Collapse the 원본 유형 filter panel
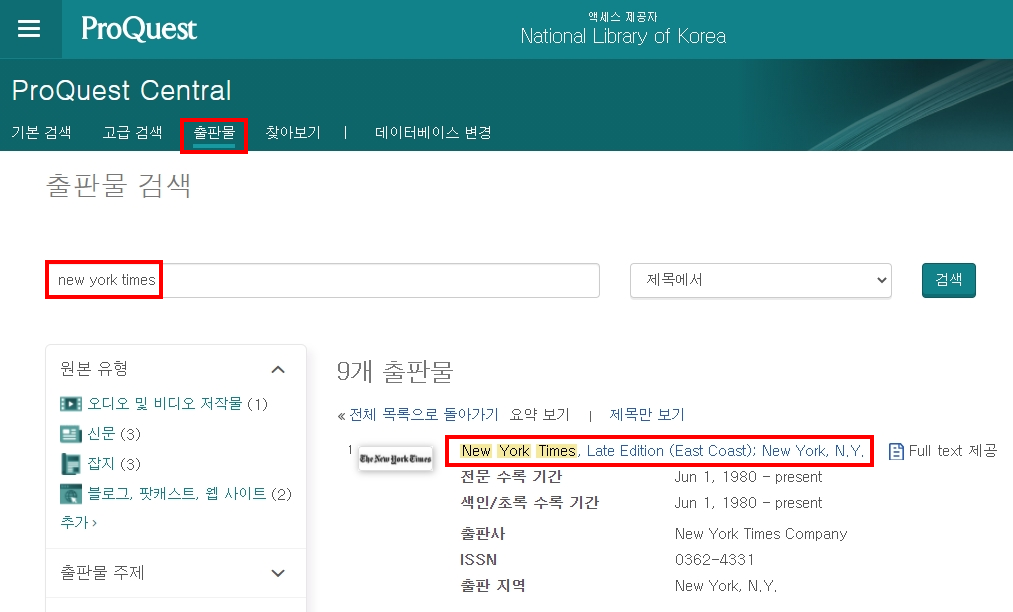1013x612 pixels. coord(278,370)
